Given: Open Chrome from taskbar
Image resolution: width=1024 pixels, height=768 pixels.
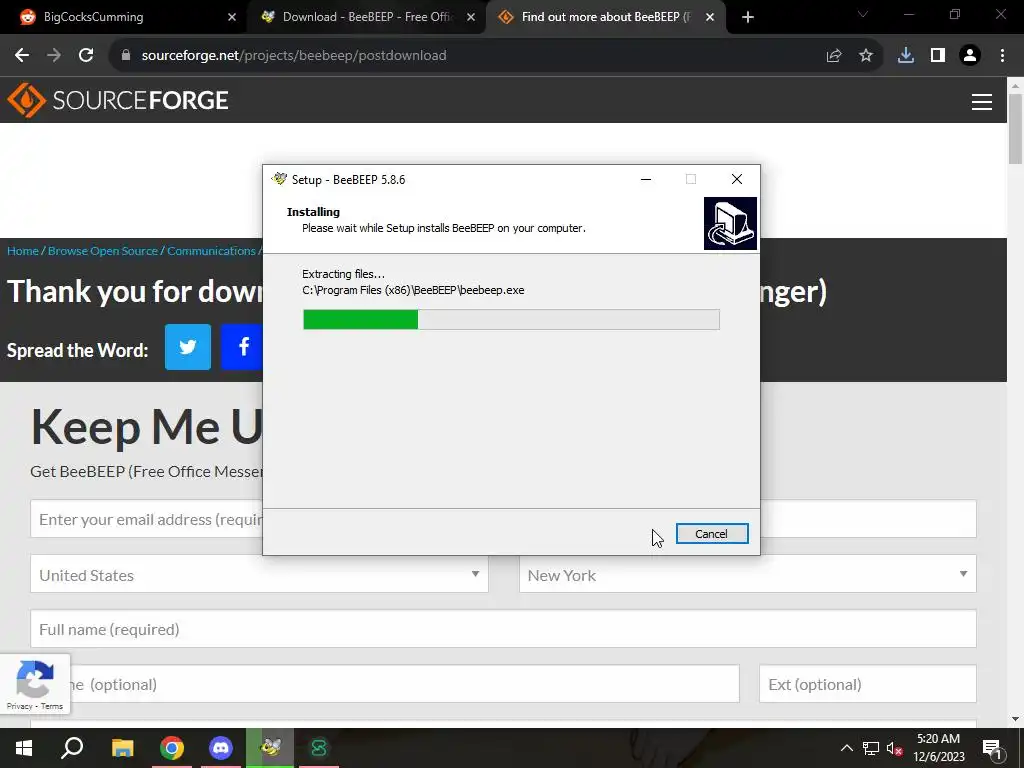Looking at the screenshot, I should pyautogui.click(x=172, y=748).
